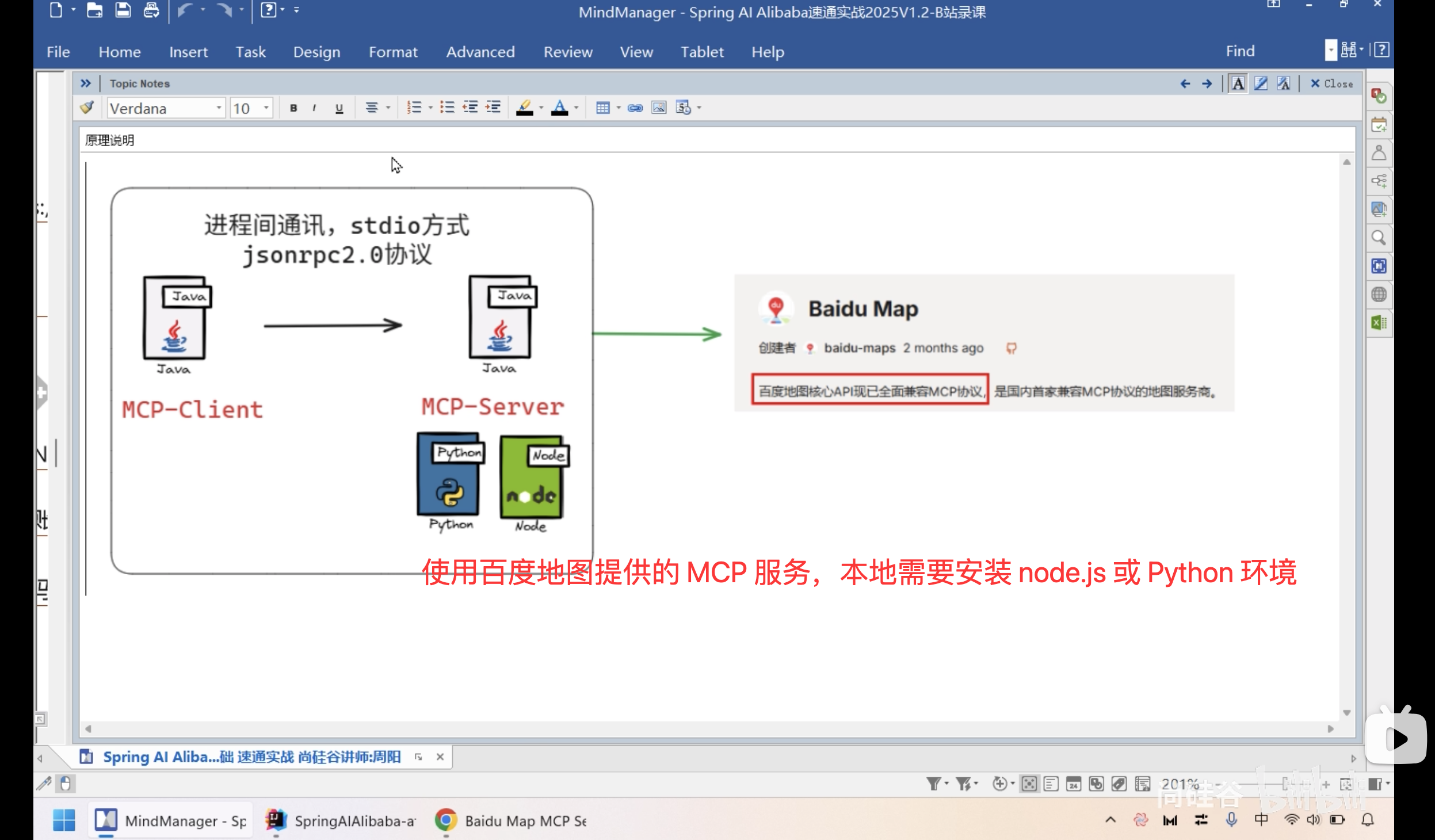The image size is (1435, 840).
Task: Toggle underline formatting
Action: [x=339, y=108]
